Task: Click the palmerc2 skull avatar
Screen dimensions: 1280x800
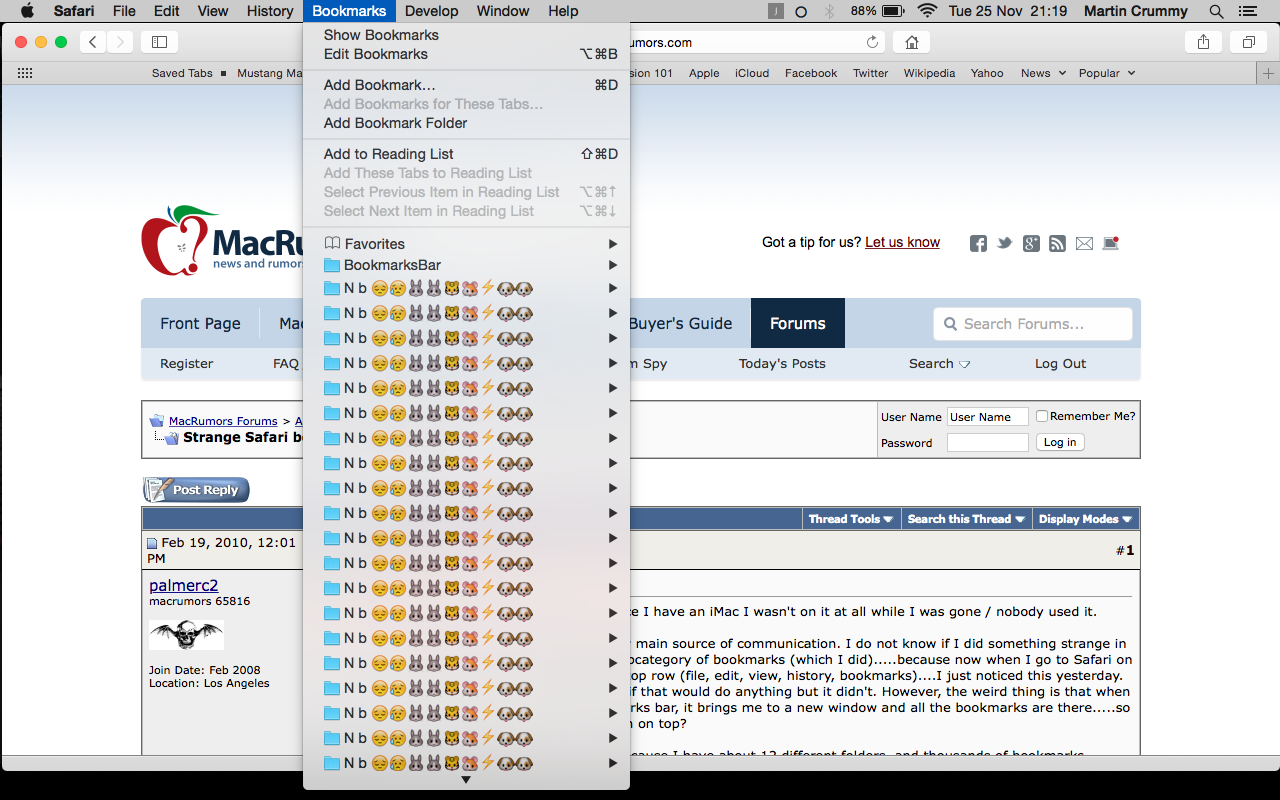Action: (186, 634)
